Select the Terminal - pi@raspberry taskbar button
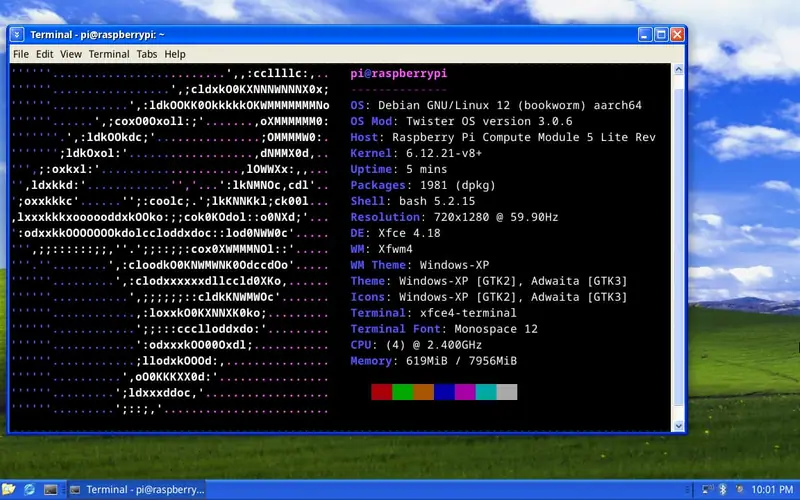 click(x=136, y=490)
